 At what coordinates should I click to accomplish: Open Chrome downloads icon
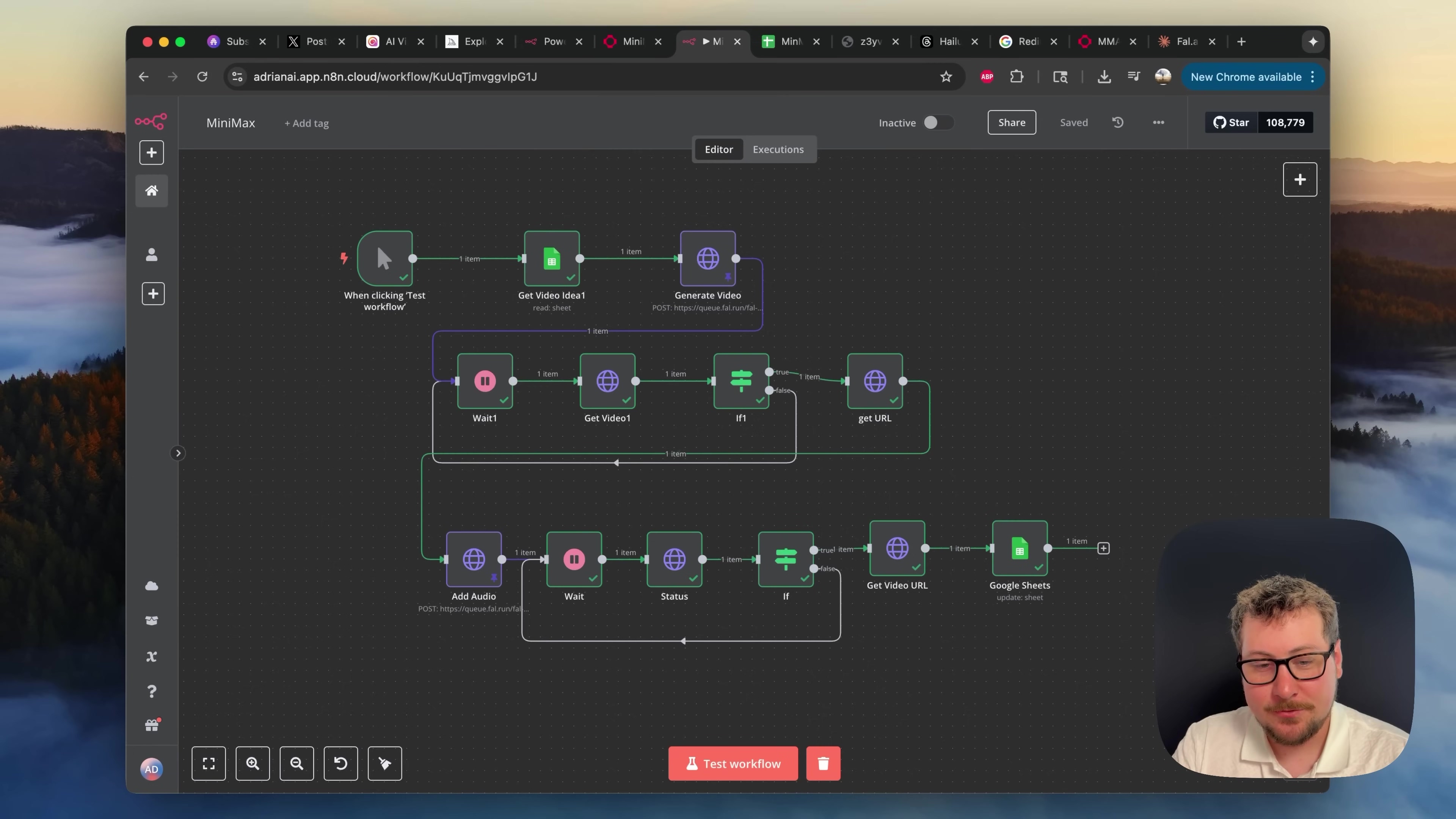(1104, 77)
